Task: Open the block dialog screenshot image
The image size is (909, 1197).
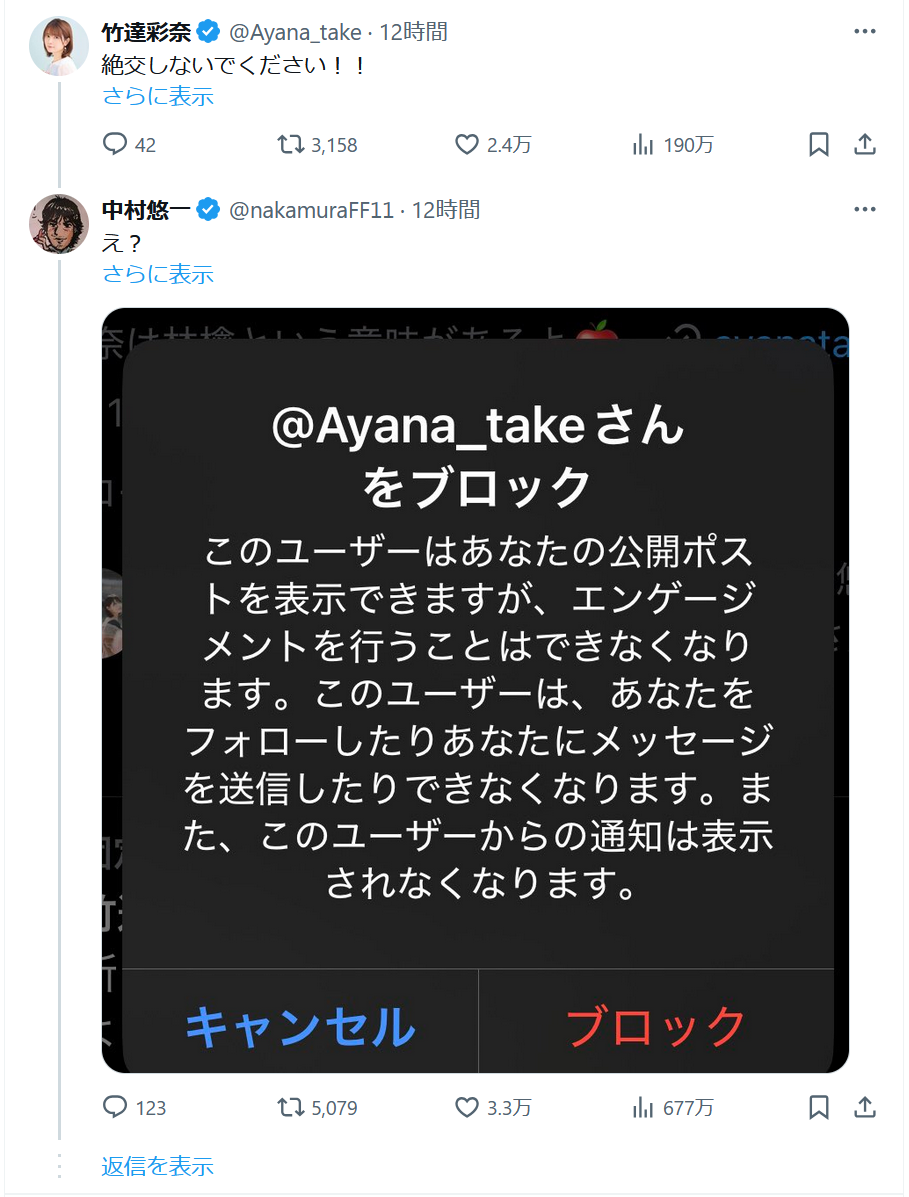Action: pyautogui.click(x=475, y=690)
